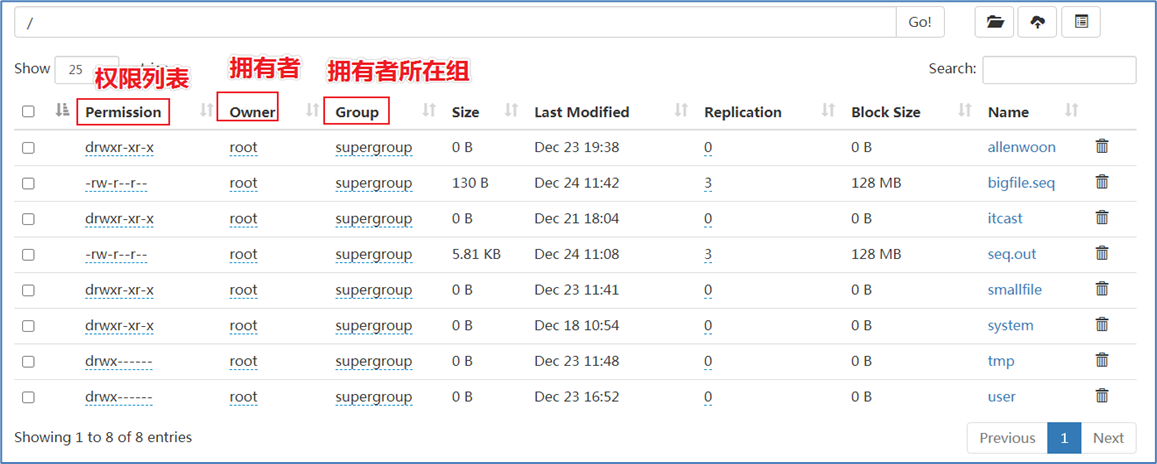Delete bigfile.seq with its trash icon
The image size is (1157, 464).
point(1102,181)
